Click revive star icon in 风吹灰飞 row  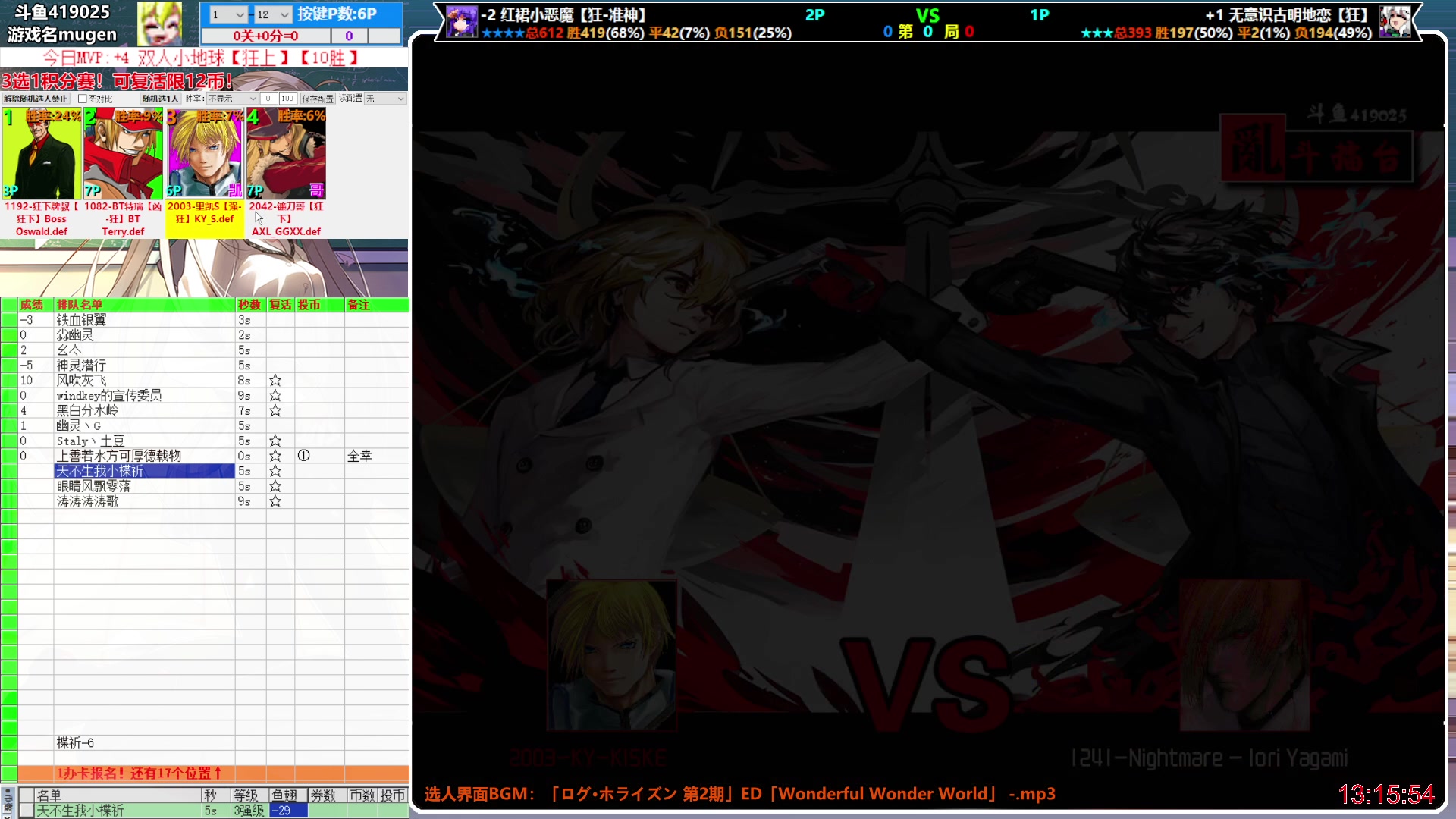coord(275,381)
